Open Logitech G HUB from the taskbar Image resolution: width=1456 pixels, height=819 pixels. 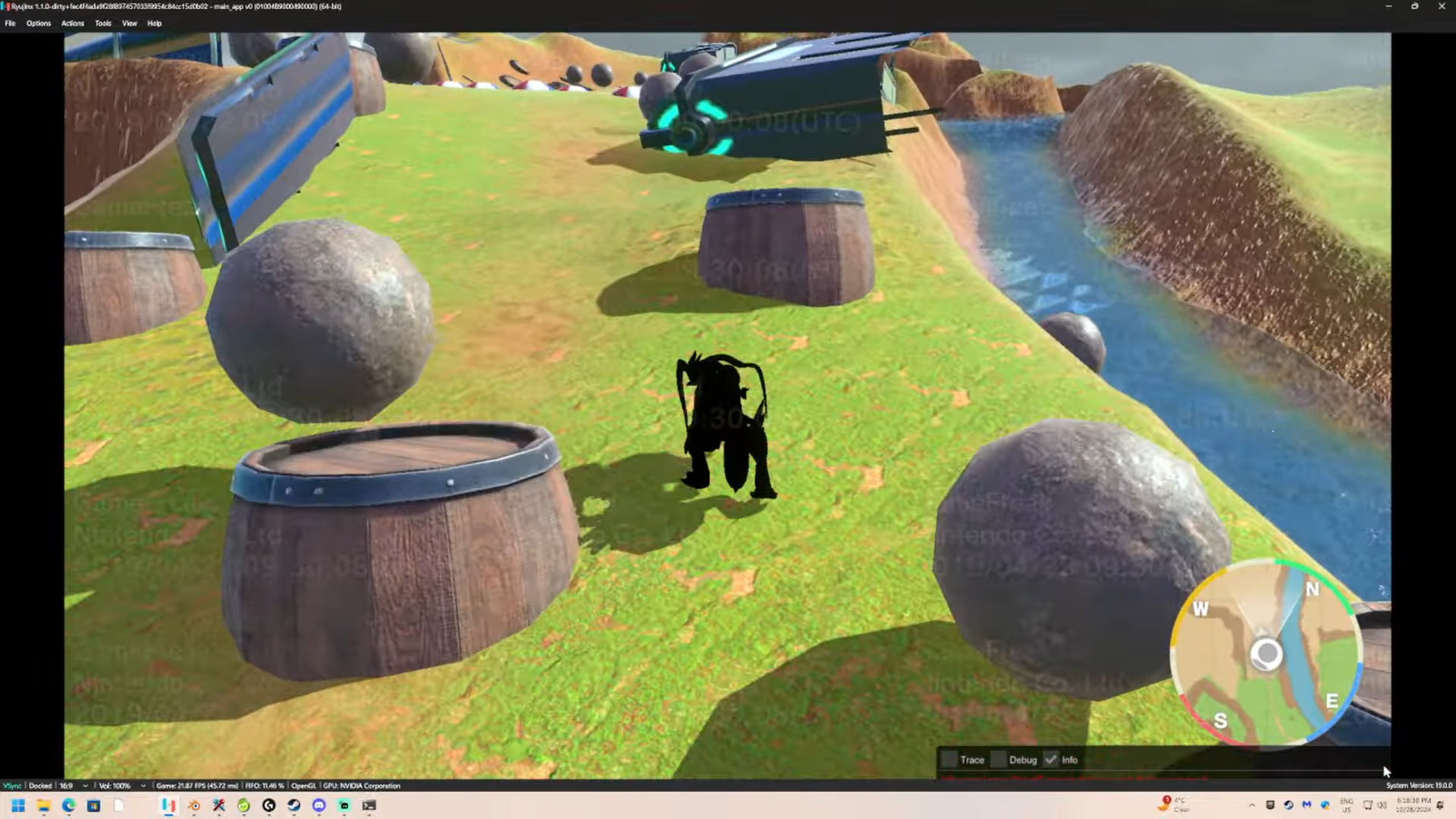pyautogui.click(x=268, y=805)
